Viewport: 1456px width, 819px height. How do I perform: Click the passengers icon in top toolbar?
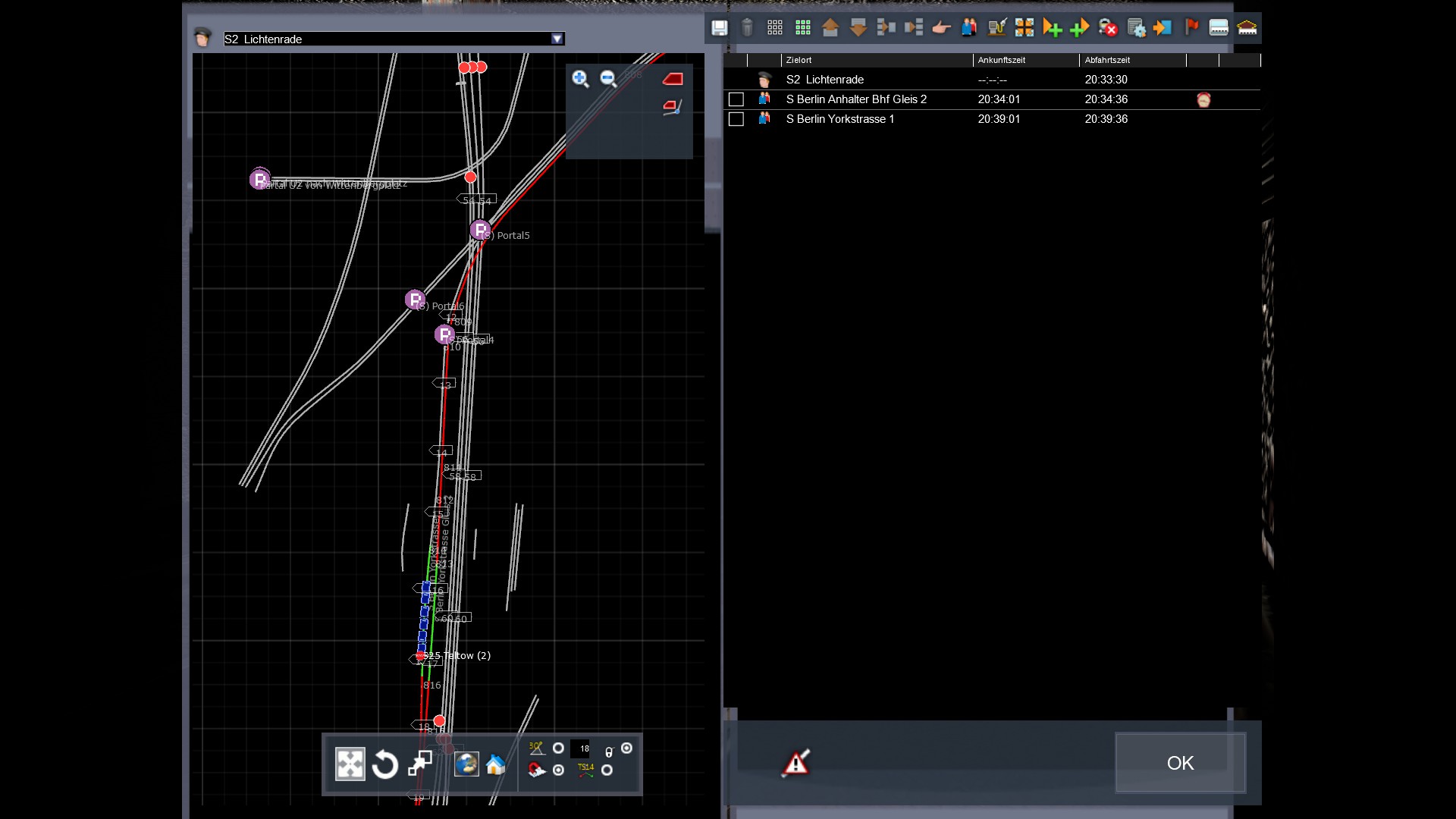click(969, 28)
